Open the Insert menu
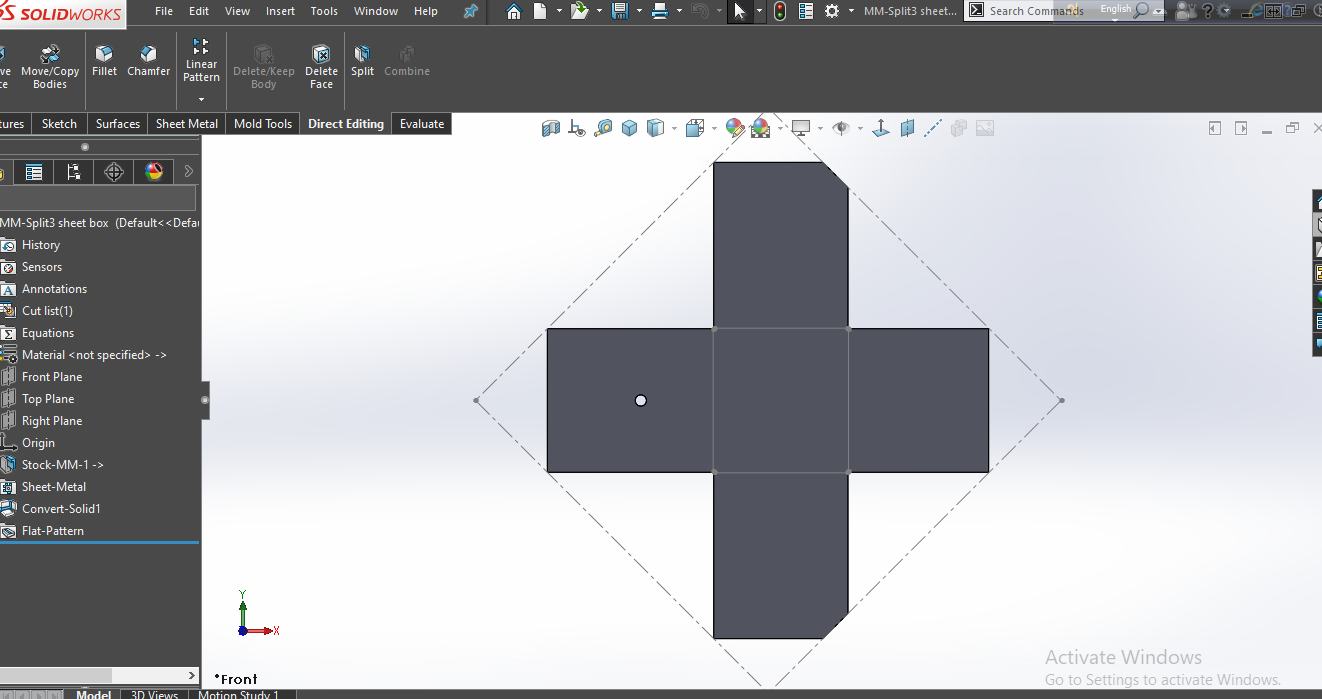The width and height of the screenshot is (1322, 699). [x=280, y=11]
